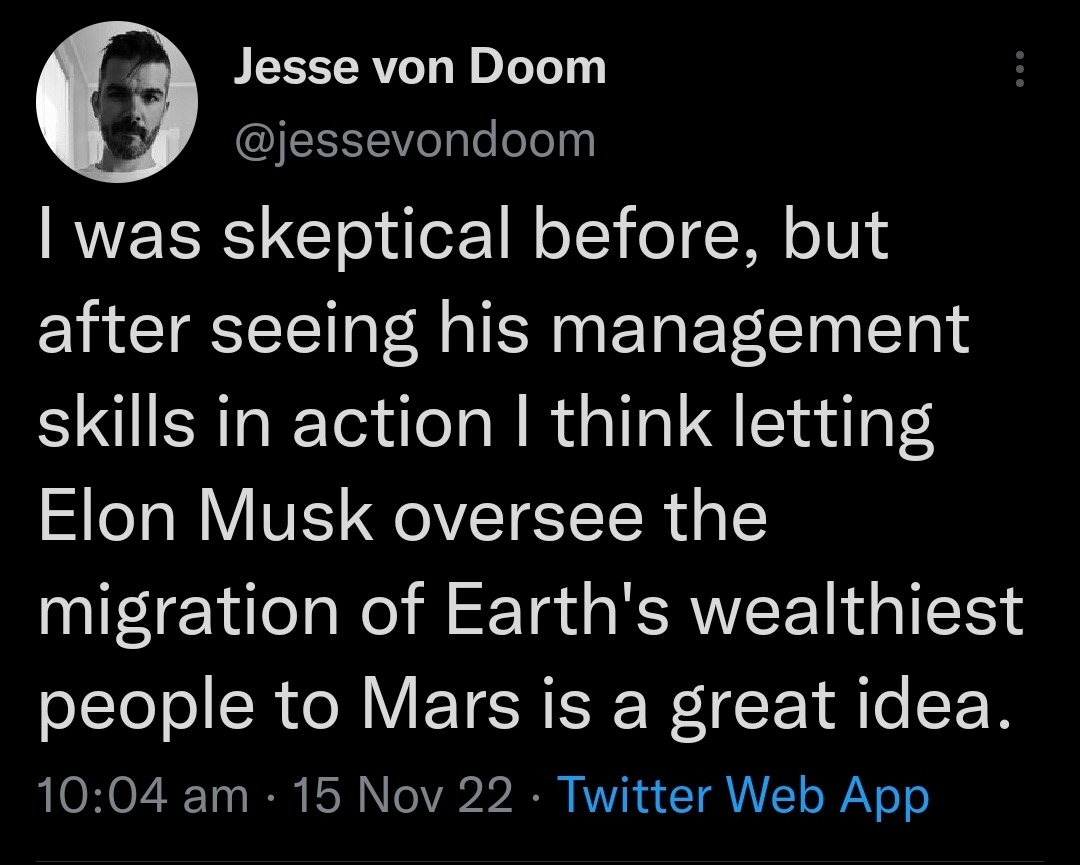Click the 15 Nov 22 date
Screen dimensions: 1080x865
pos(403,795)
